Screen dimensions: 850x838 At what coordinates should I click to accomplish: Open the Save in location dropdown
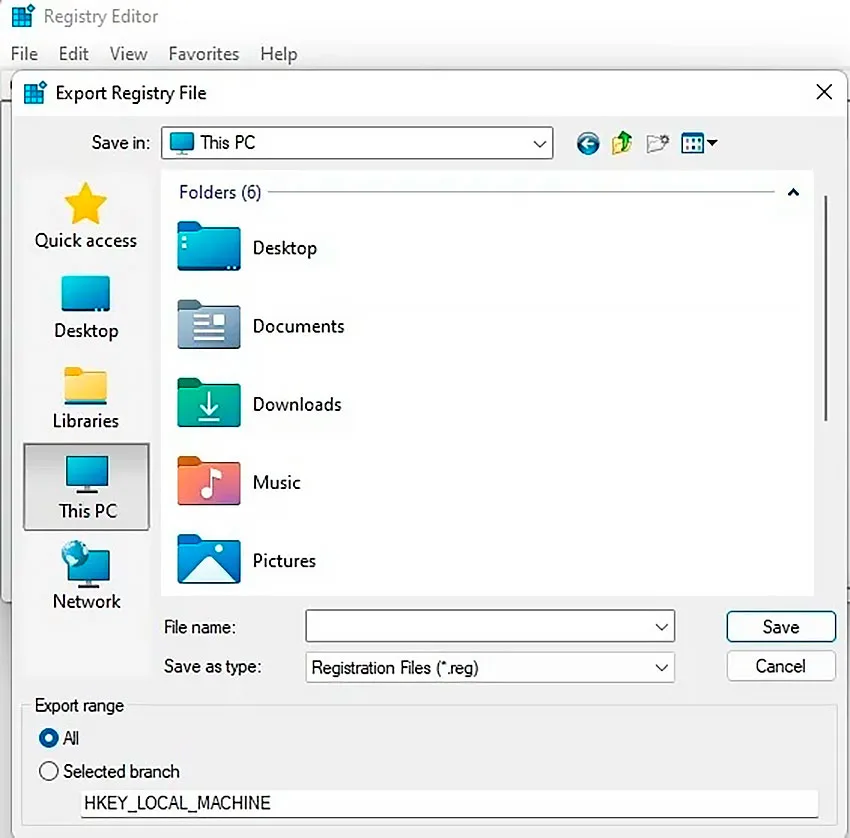357,143
